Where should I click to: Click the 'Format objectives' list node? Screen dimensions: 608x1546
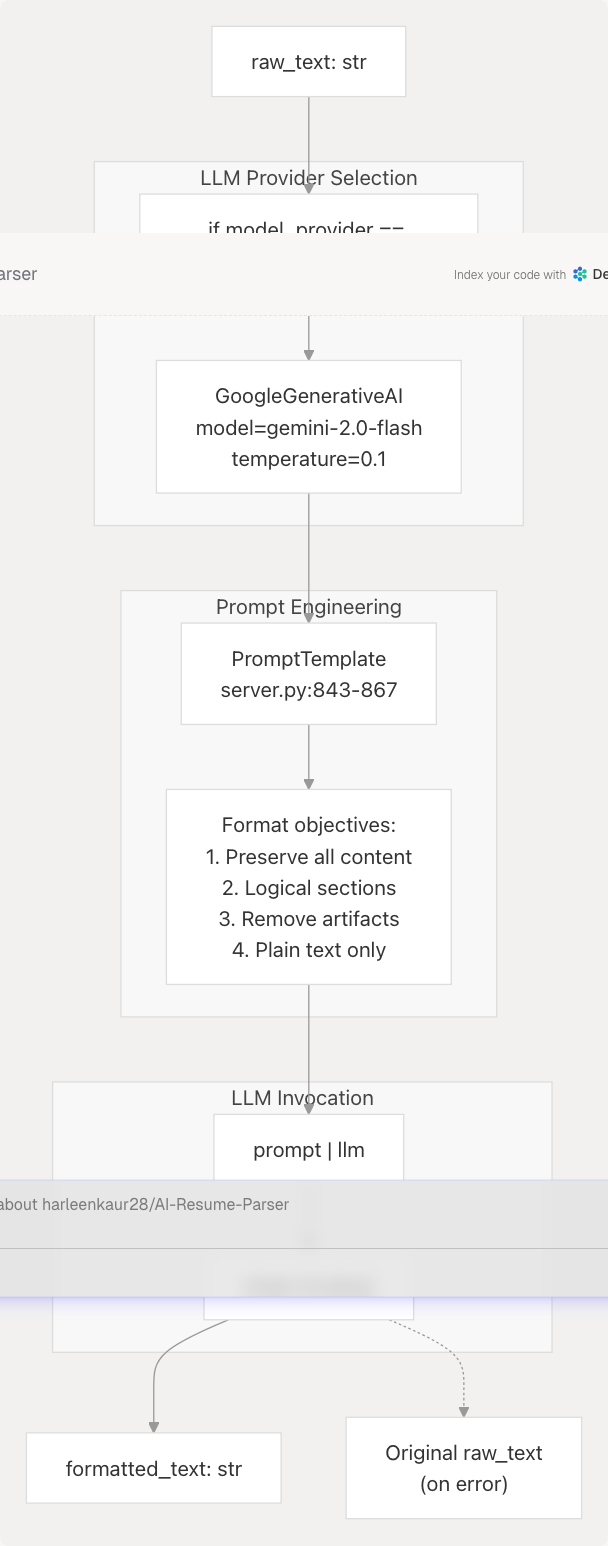point(308,887)
